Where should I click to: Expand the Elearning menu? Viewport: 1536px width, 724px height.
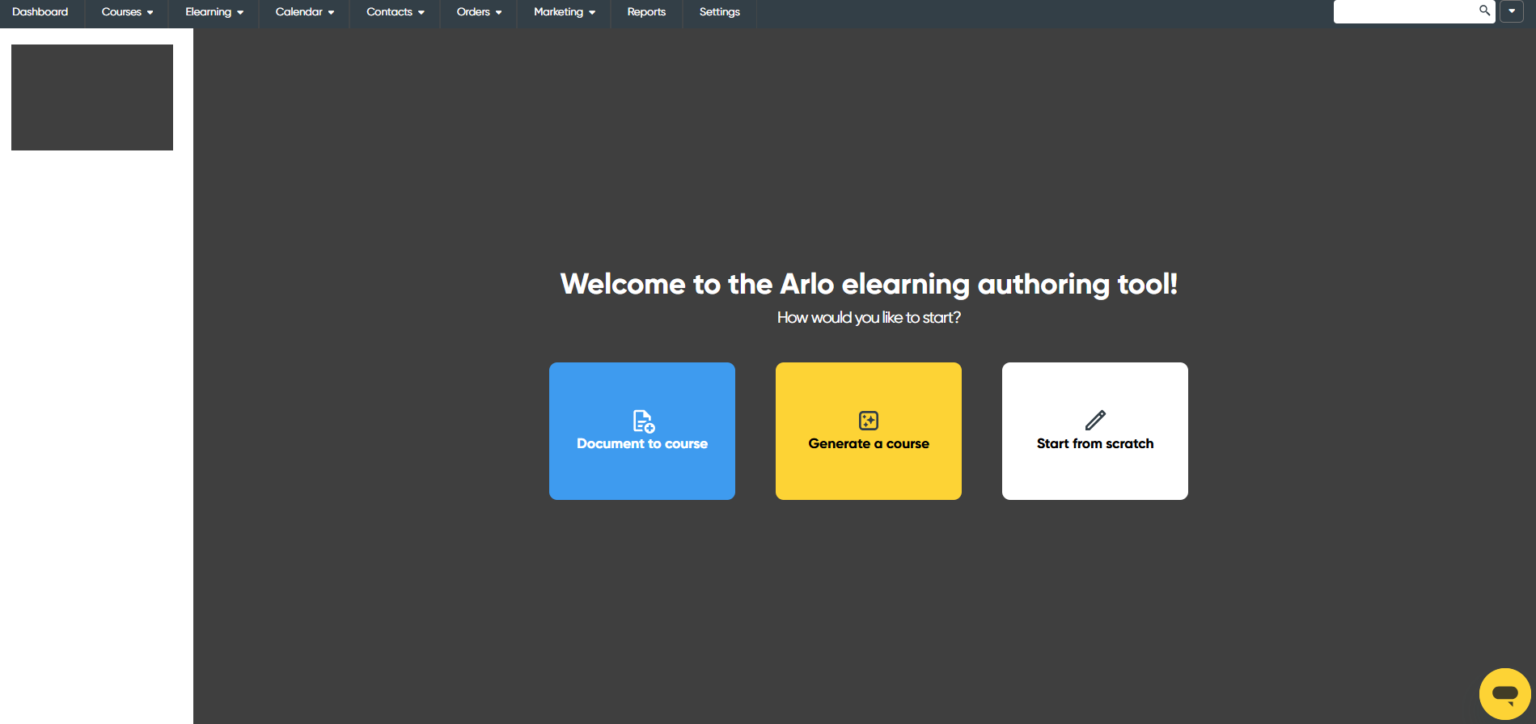click(214, 12)
